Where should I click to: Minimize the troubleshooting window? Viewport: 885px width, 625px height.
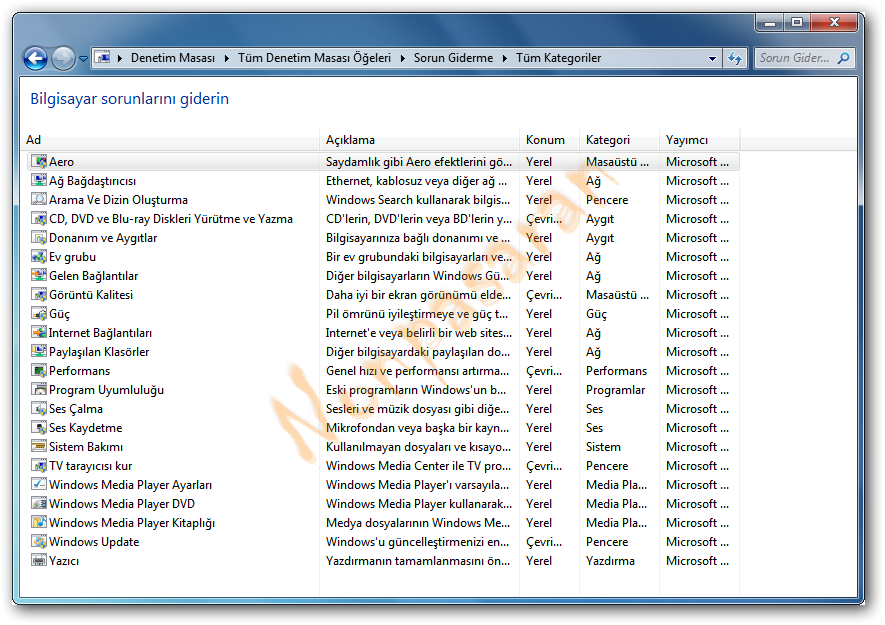click(x=770, y=23)
